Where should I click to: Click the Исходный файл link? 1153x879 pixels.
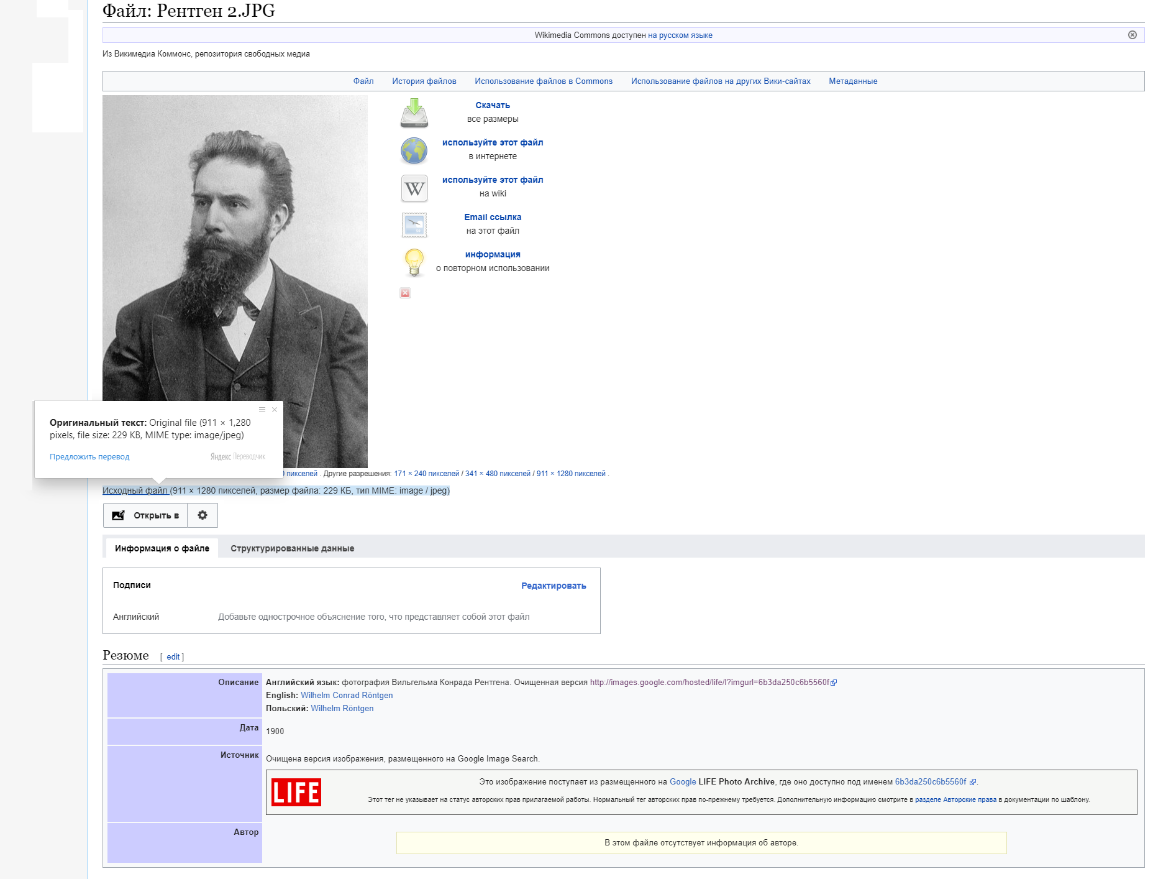coord(135,491)
